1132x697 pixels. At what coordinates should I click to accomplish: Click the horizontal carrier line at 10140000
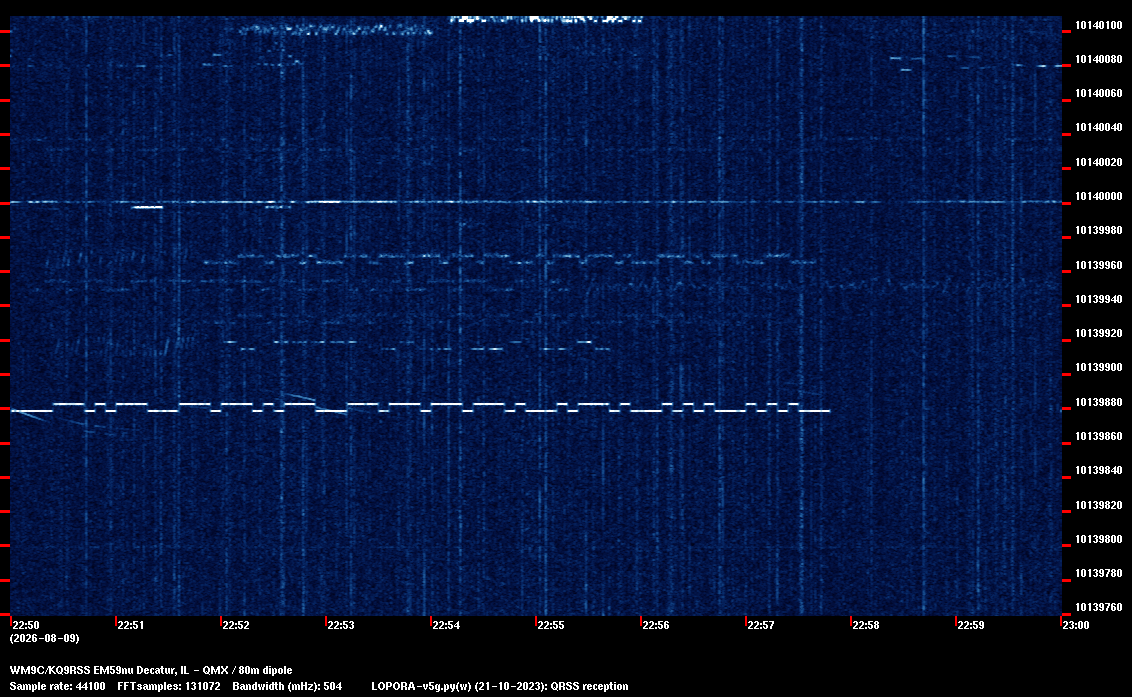coord(536,202)
